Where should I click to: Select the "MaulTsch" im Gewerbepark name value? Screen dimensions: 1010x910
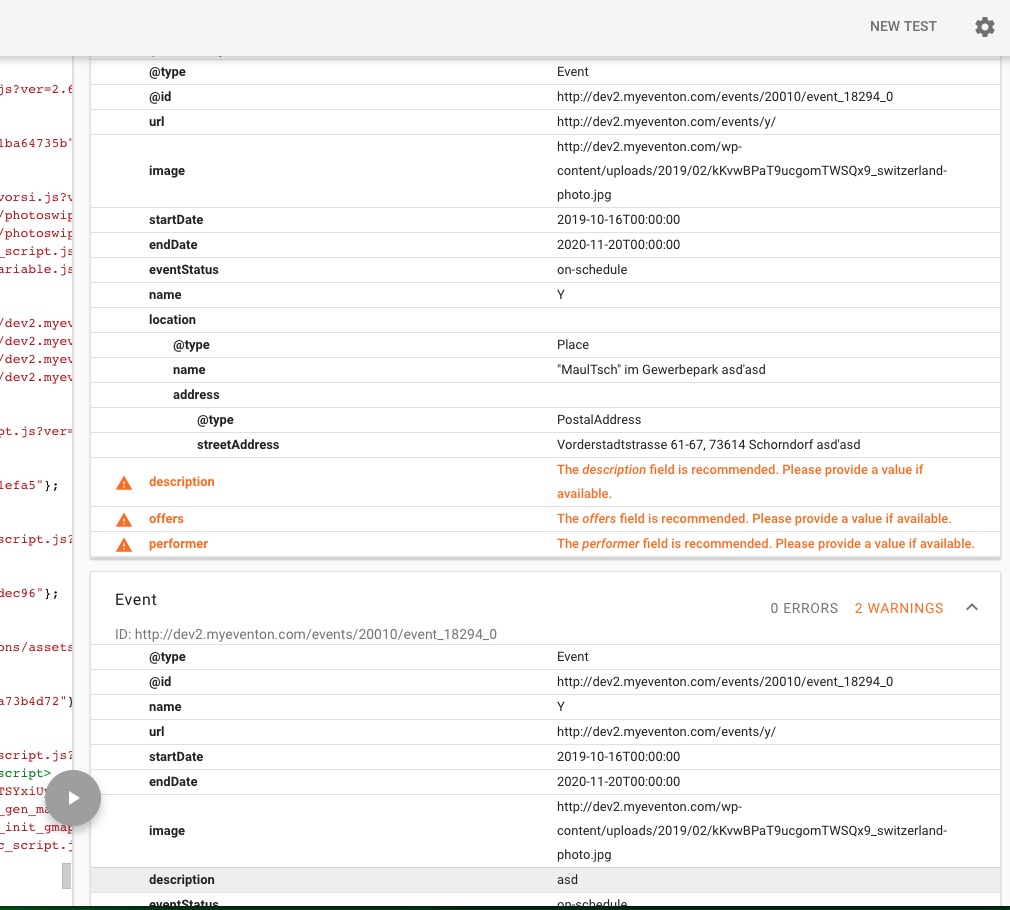pos(661,370)
